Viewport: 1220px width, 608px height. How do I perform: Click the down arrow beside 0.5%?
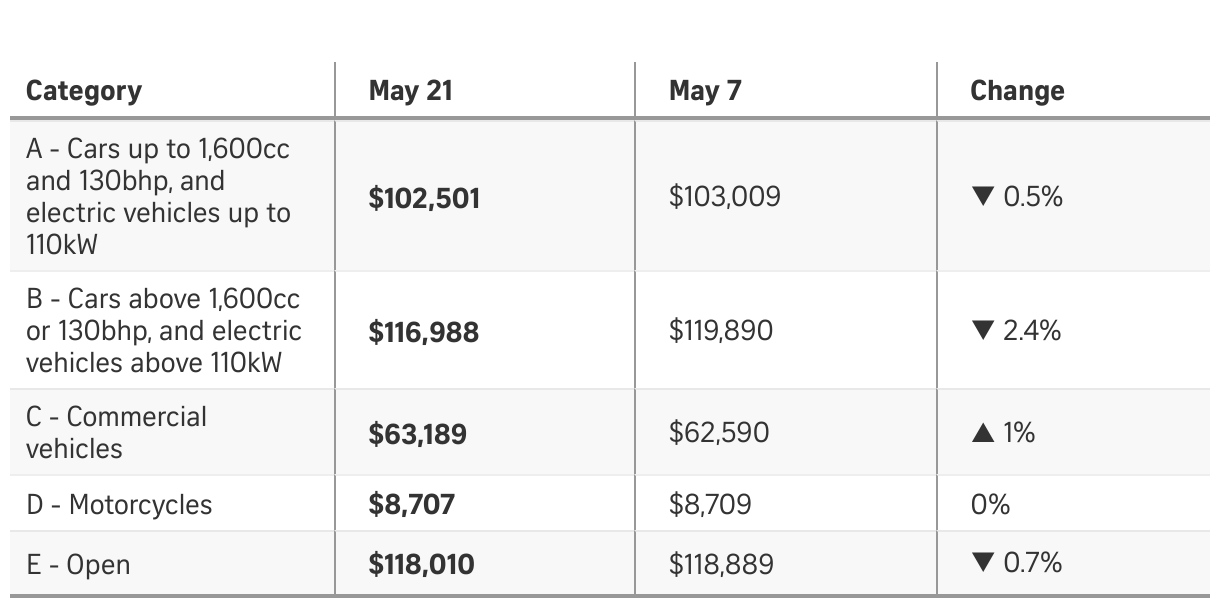[x=982, y=197]
